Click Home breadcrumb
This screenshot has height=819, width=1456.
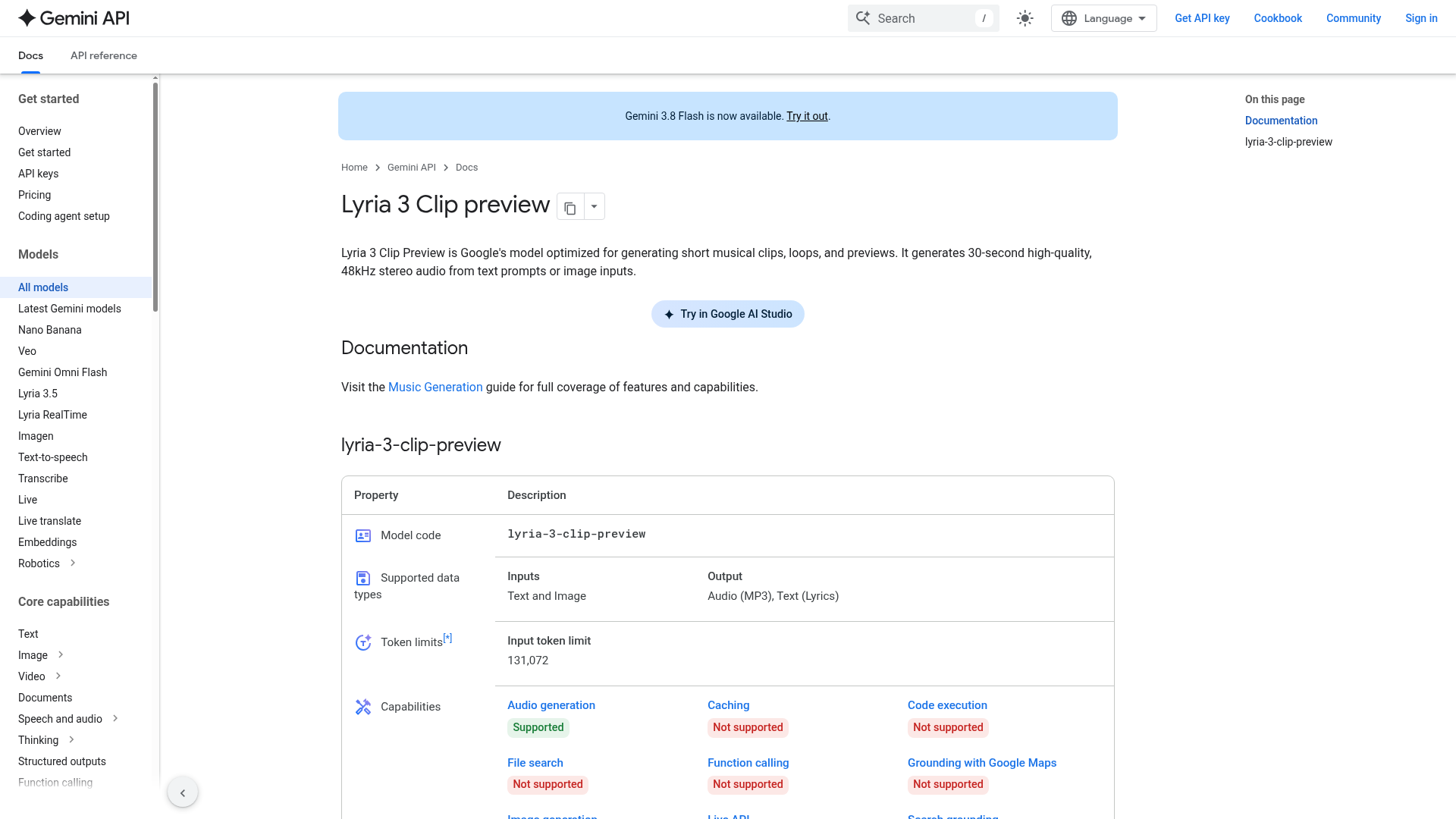354,168
